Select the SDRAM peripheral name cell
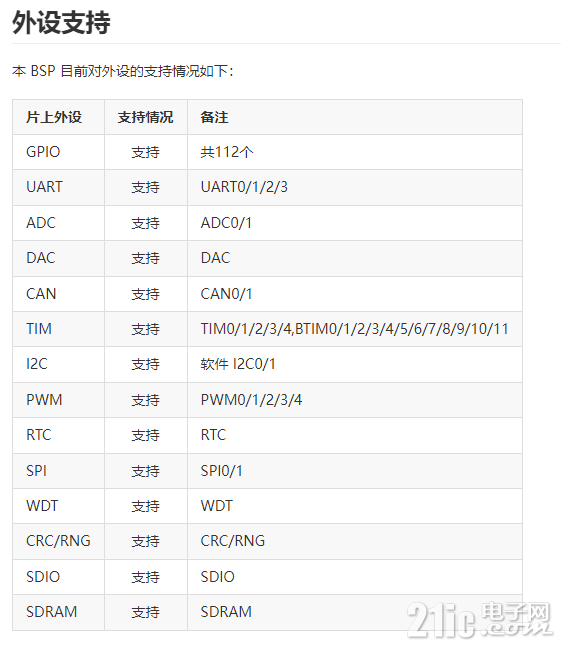Screen dimensions: 561x645 (x=58, y=612)
